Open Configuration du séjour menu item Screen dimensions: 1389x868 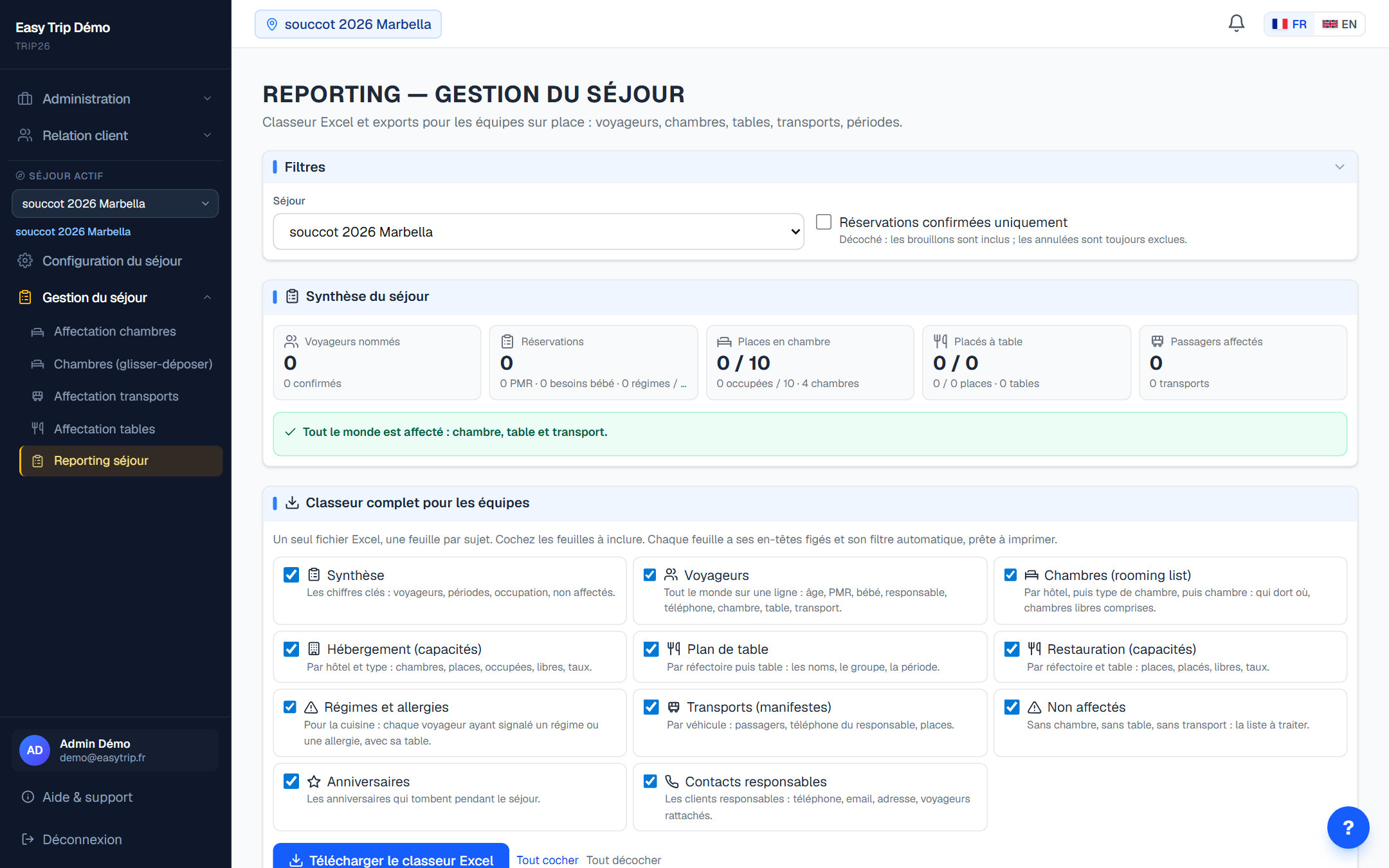pyautogui.click(x=115, y=260)
